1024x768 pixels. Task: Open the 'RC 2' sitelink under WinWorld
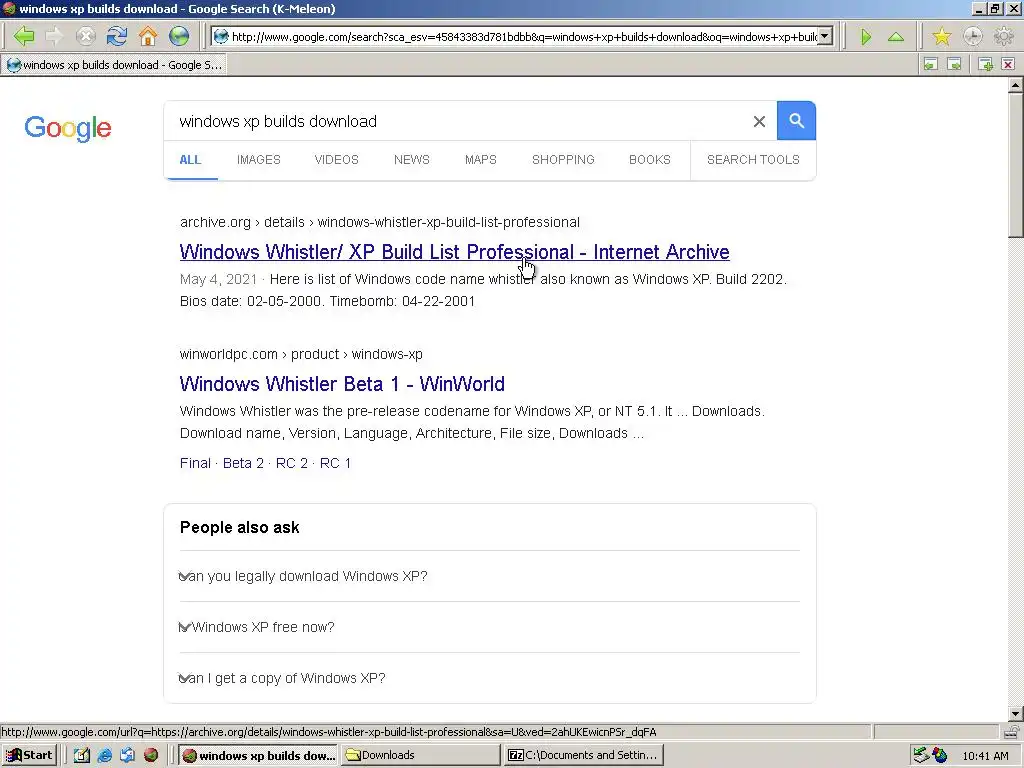pos(291,463)
